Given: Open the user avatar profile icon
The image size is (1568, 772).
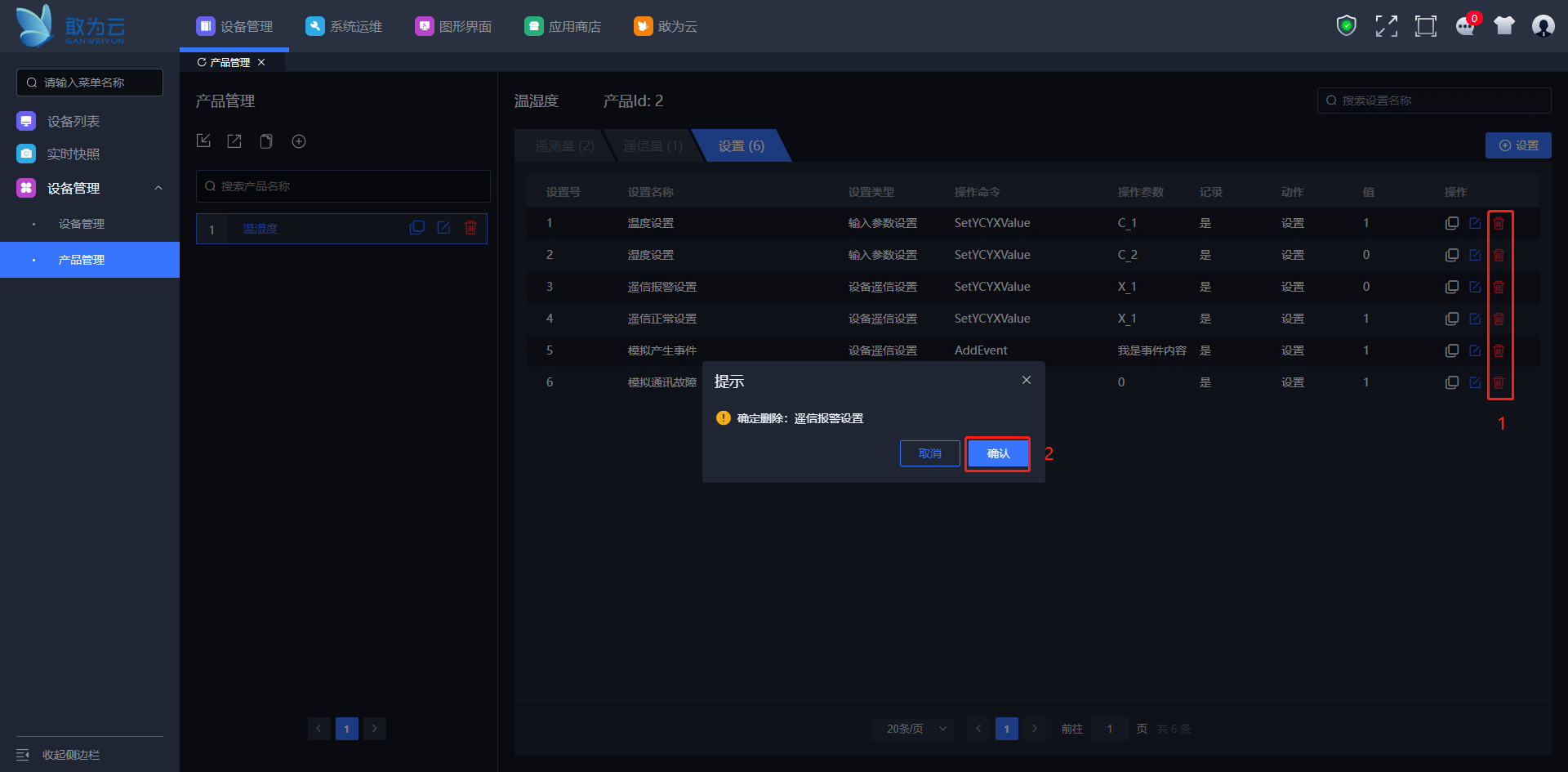Looking at the screenshot, I should (x=1543, y=26).
